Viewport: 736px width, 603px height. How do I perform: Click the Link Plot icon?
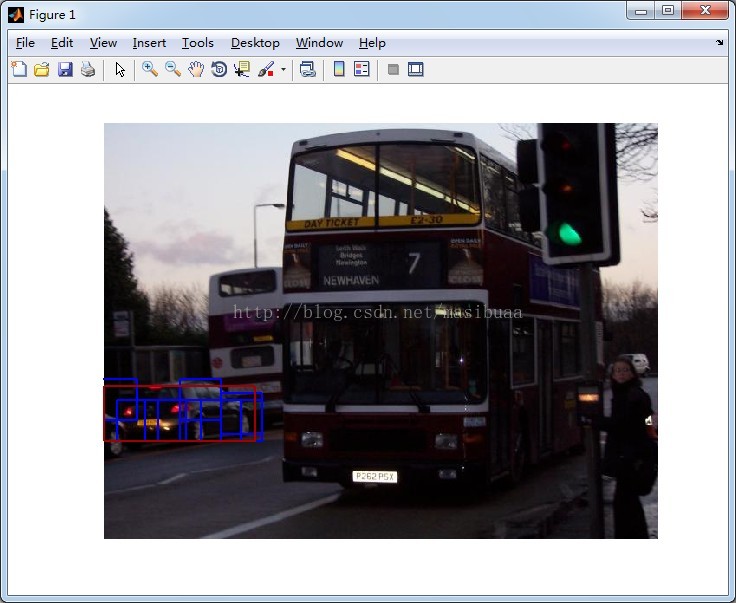[x=307, y=69]
